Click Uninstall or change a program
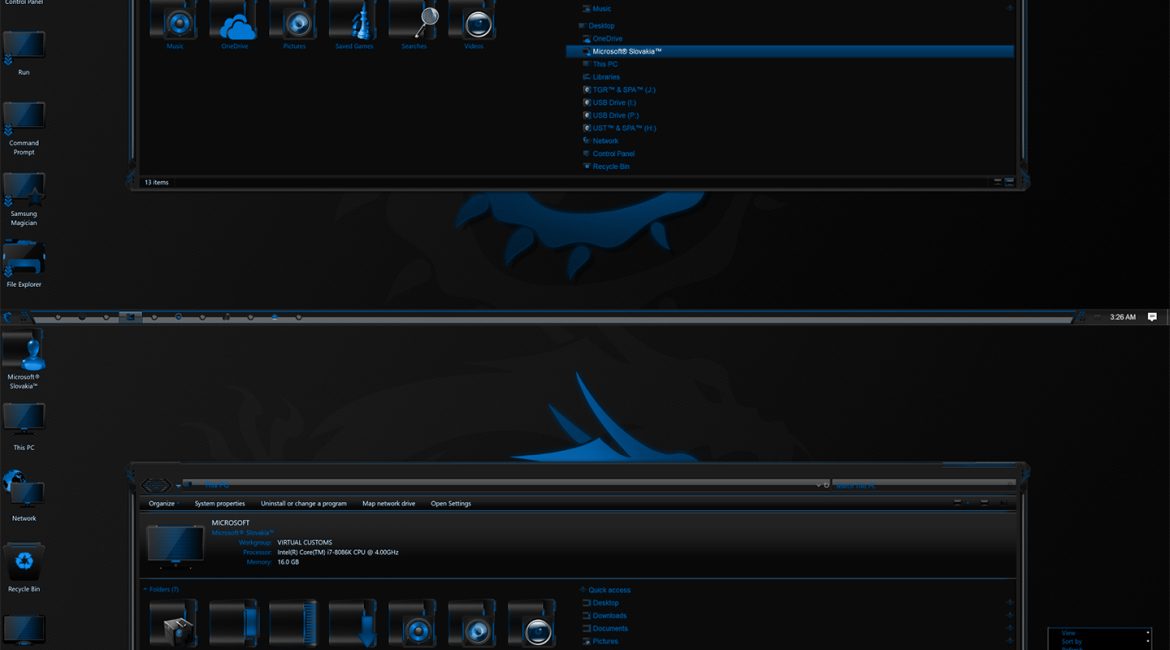 [x=304, y=504]
